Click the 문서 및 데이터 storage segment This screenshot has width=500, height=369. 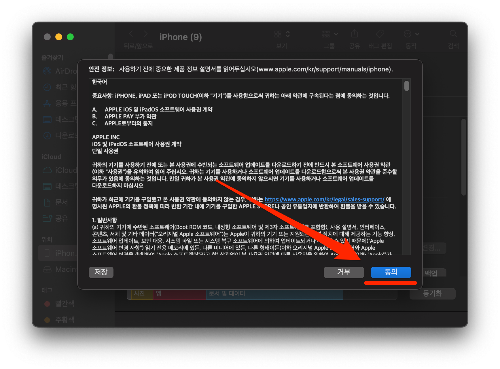point(274,294)
